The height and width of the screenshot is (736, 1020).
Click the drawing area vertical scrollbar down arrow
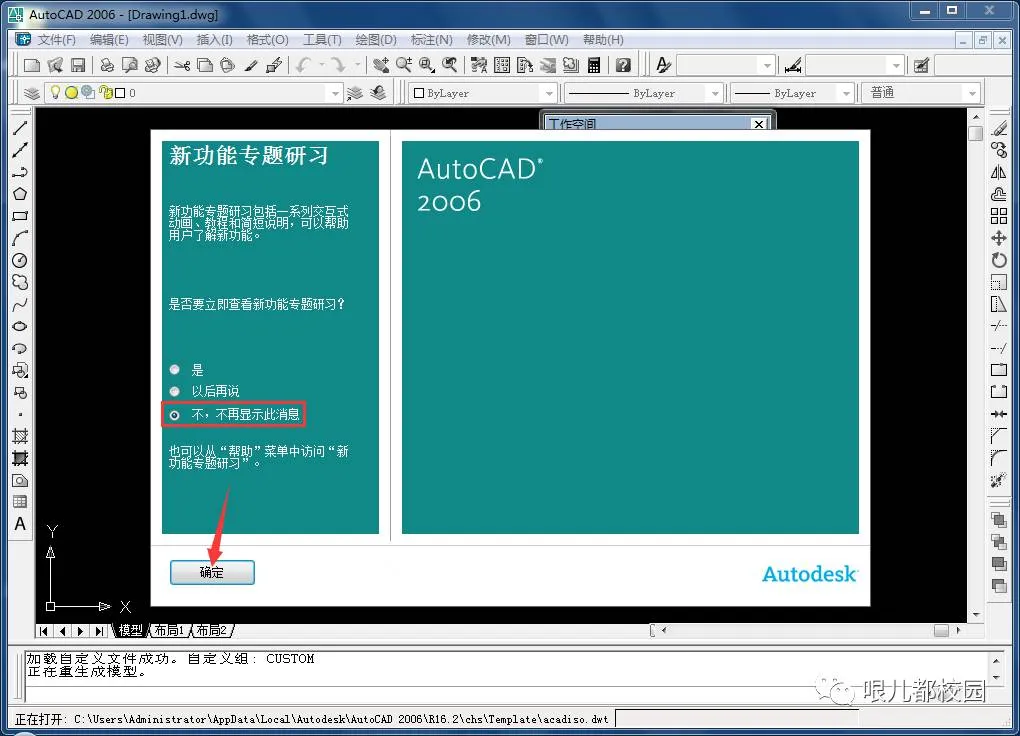coord(976,614)
